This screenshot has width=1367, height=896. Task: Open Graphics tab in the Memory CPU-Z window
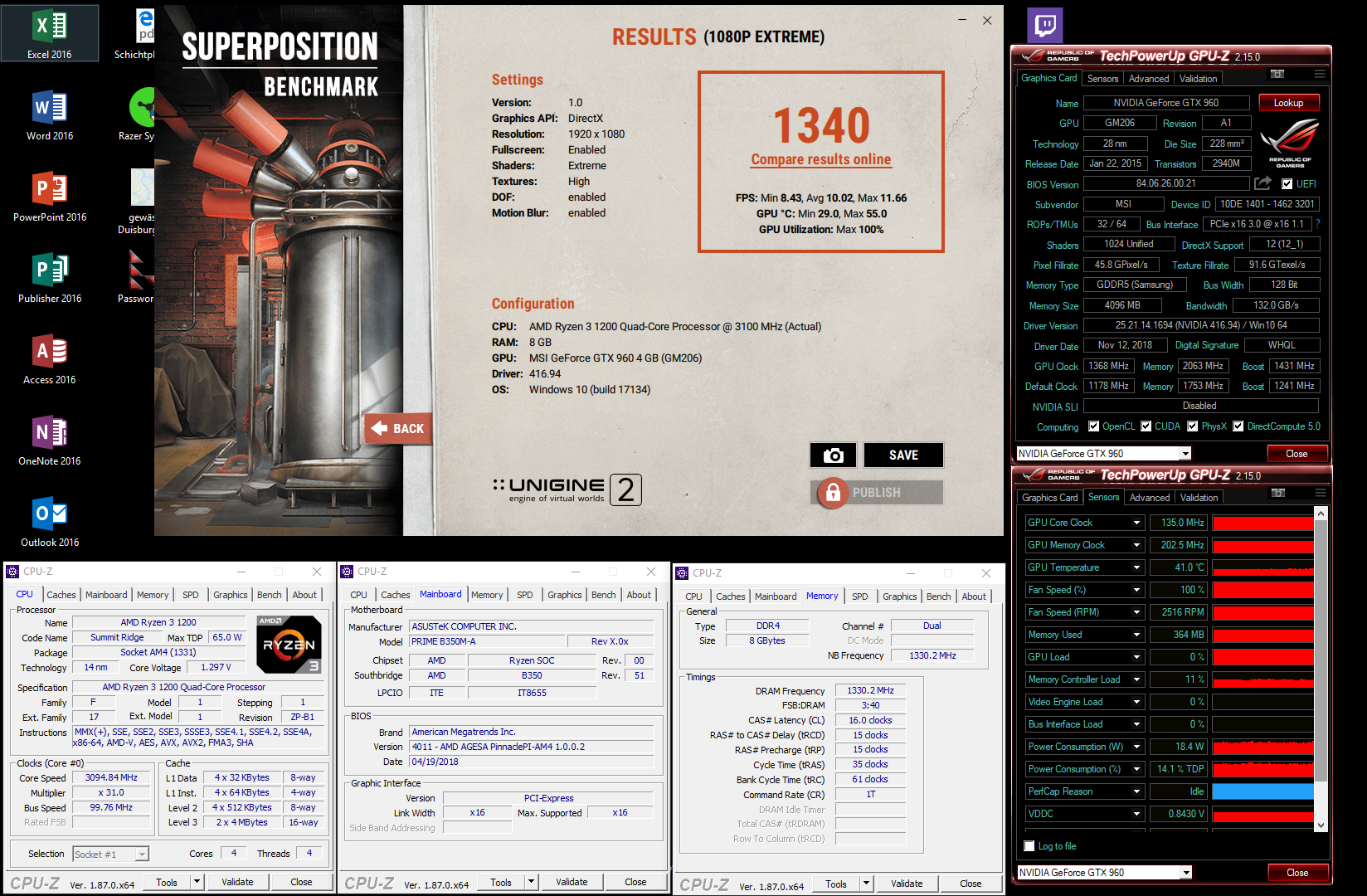pos(899,597)
